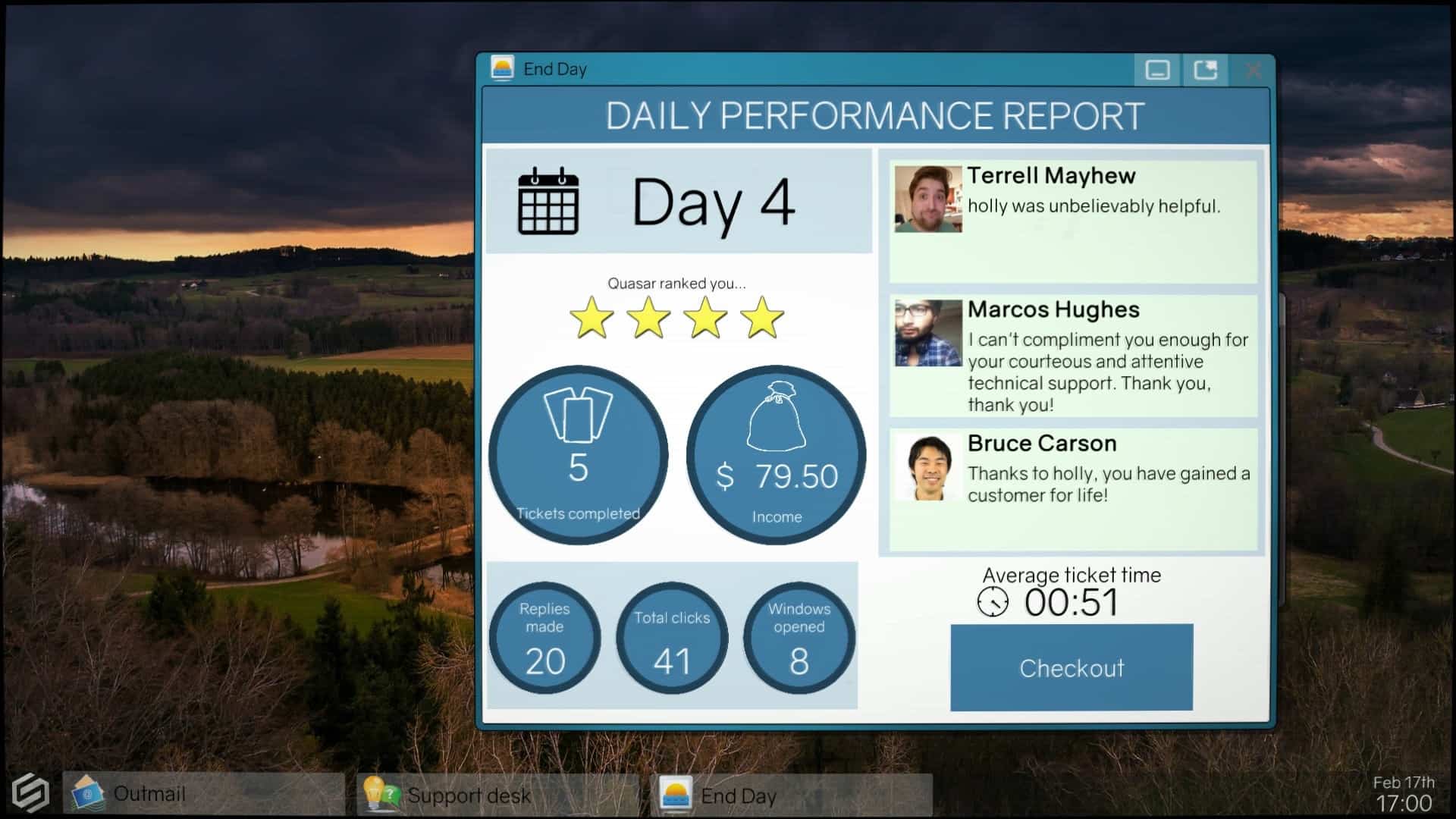
Task: Click Bruce Carson's avatar photo
Action: coord(928,467)
